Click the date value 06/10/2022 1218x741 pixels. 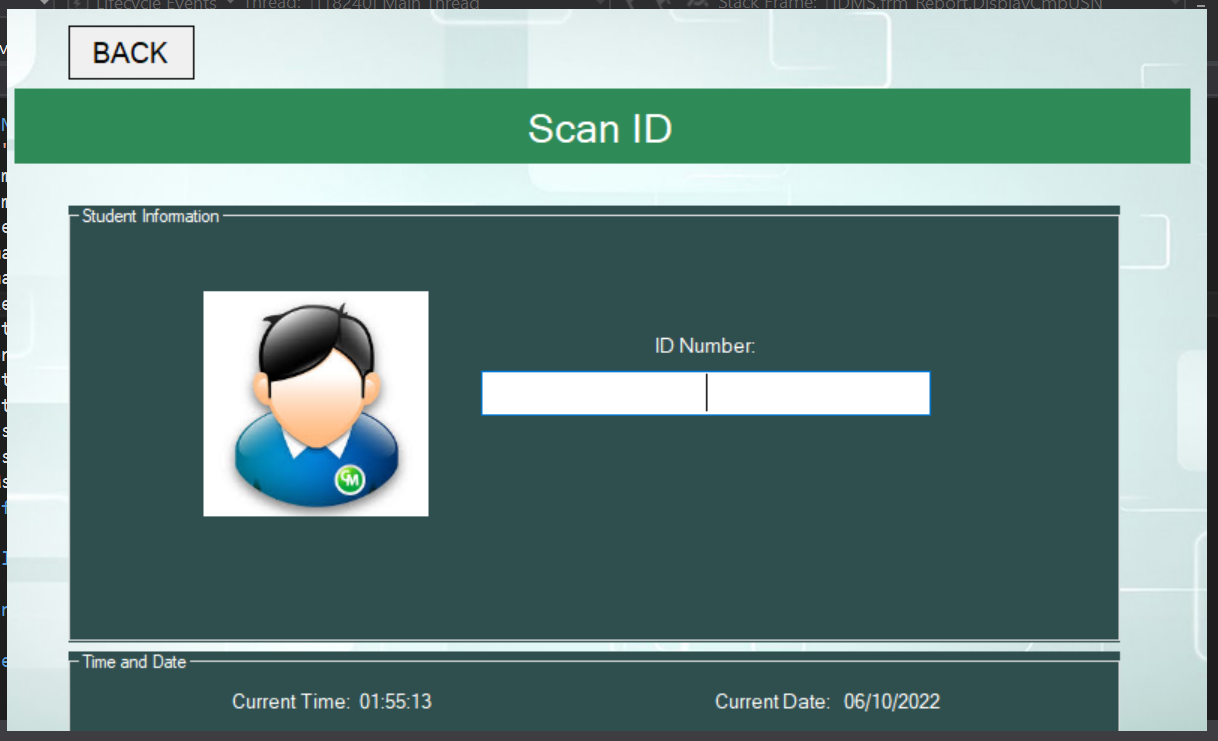[x=892, y=702]
